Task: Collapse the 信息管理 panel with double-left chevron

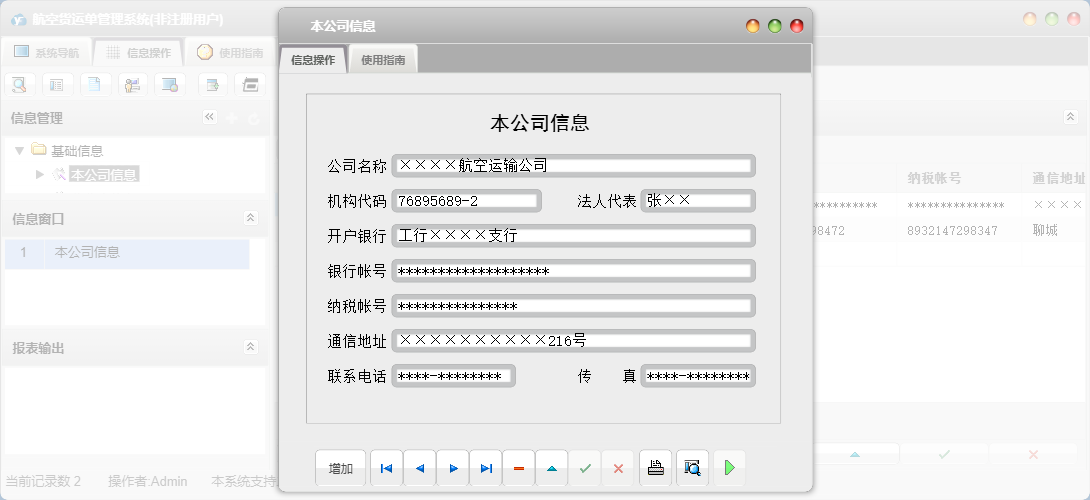Action: [209, 117]
